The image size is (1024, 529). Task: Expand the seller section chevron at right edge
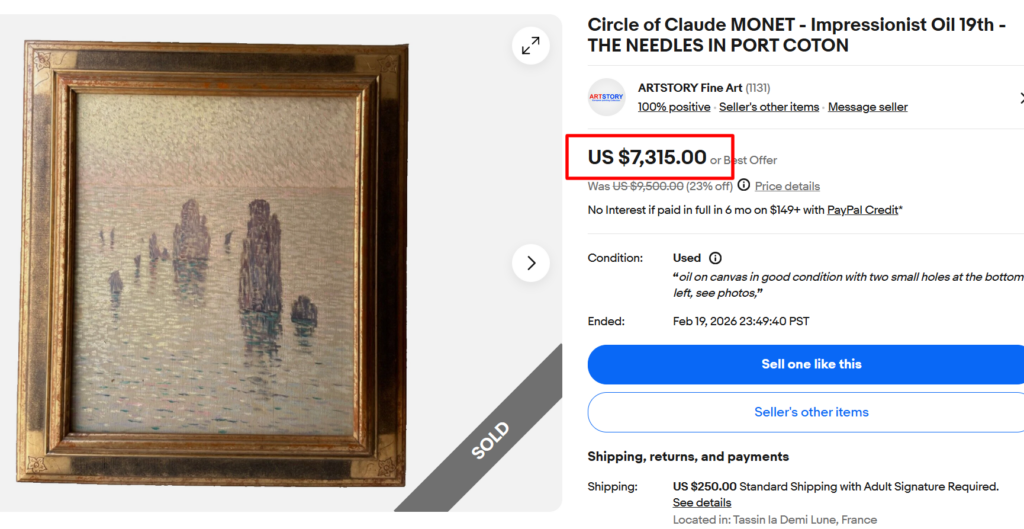1020,98
